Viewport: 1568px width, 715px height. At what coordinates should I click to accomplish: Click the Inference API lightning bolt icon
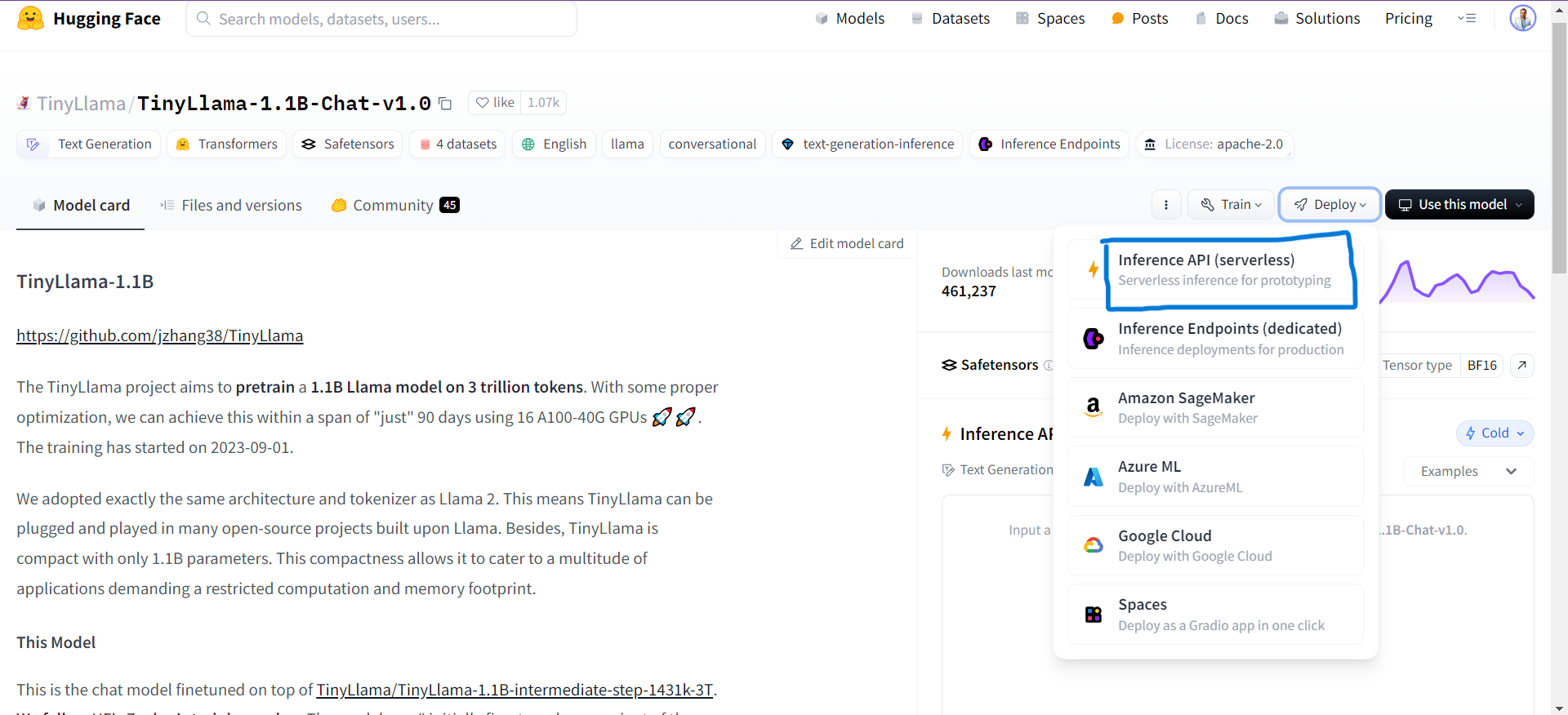[x=1094, y=269]
